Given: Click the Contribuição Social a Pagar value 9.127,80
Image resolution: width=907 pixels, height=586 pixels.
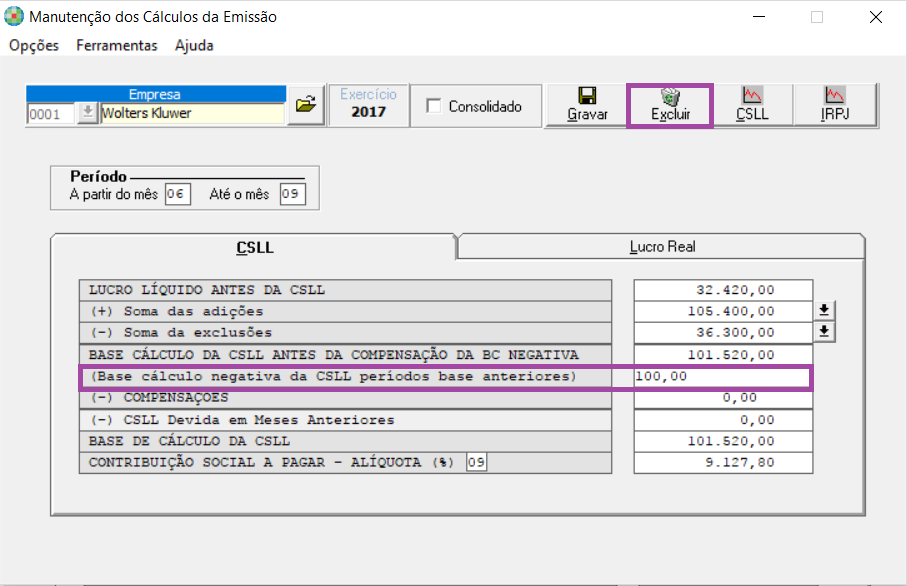Looking at the screenshot, I should [723, 463].
